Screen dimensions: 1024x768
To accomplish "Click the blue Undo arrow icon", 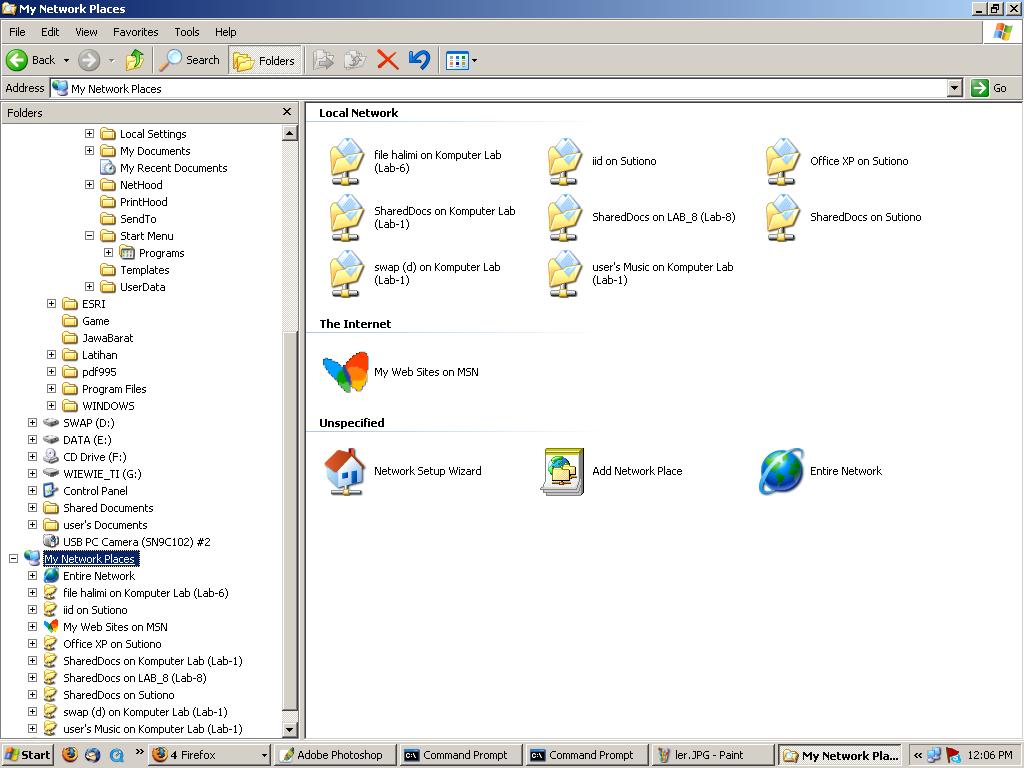I will (419, 60).
